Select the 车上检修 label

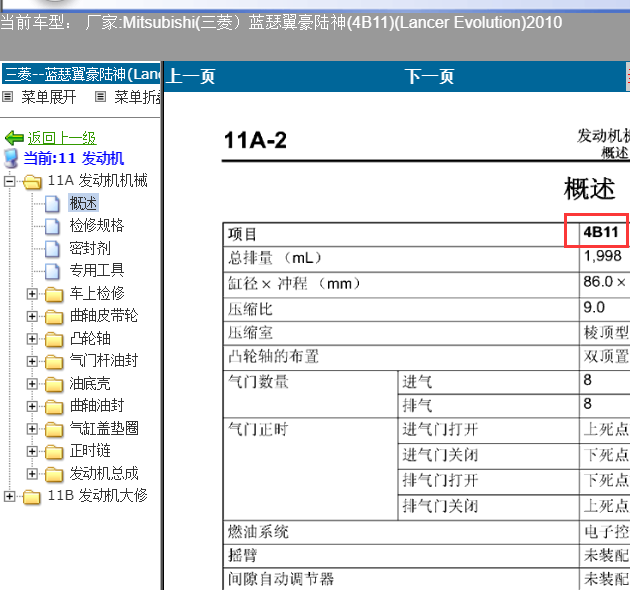pyautogui.click(x=97, y=293)
